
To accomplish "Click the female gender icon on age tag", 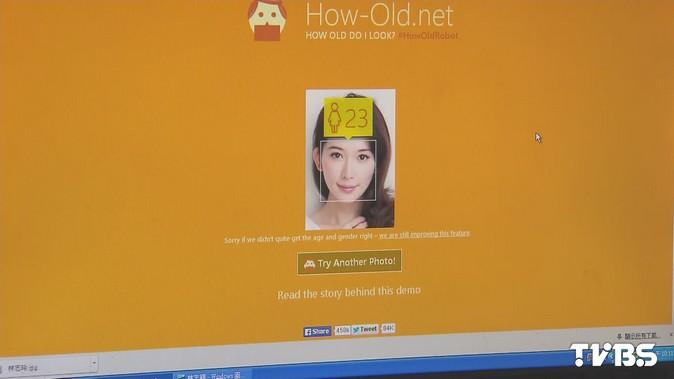I will click(x=334, y=118).
